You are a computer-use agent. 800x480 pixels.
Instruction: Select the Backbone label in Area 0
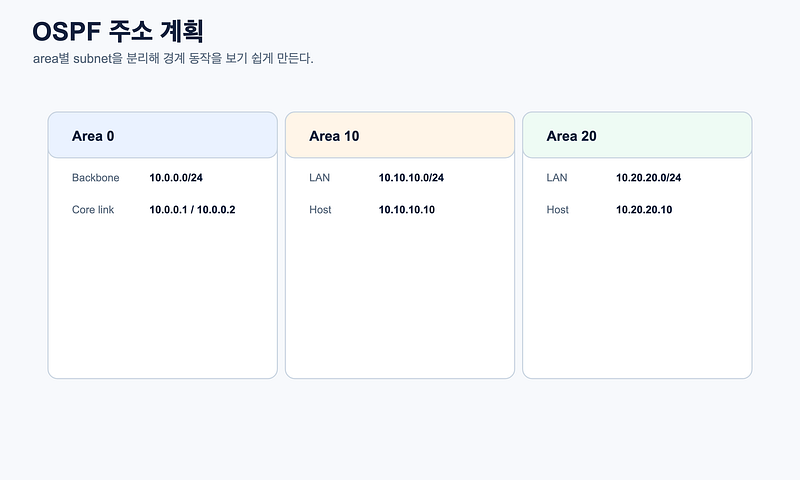[x=95, y=178]
